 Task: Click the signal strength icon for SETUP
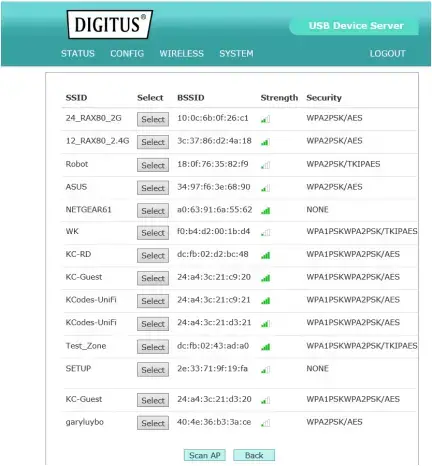pyautogui.click(x=265, y=370)
